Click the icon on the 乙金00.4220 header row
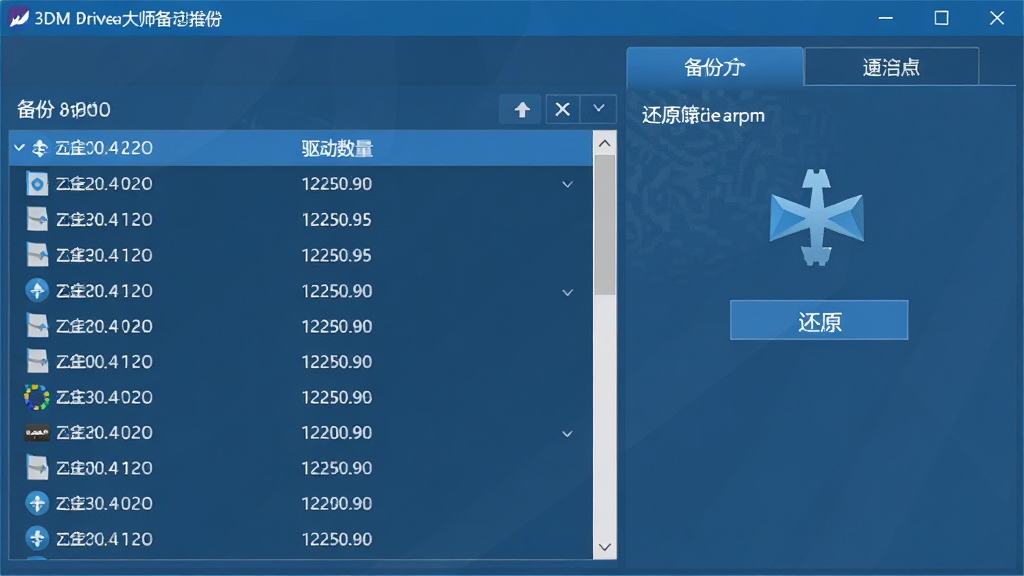The height and width of the screenshot is (576, 1024). click(x=40, y=148)
